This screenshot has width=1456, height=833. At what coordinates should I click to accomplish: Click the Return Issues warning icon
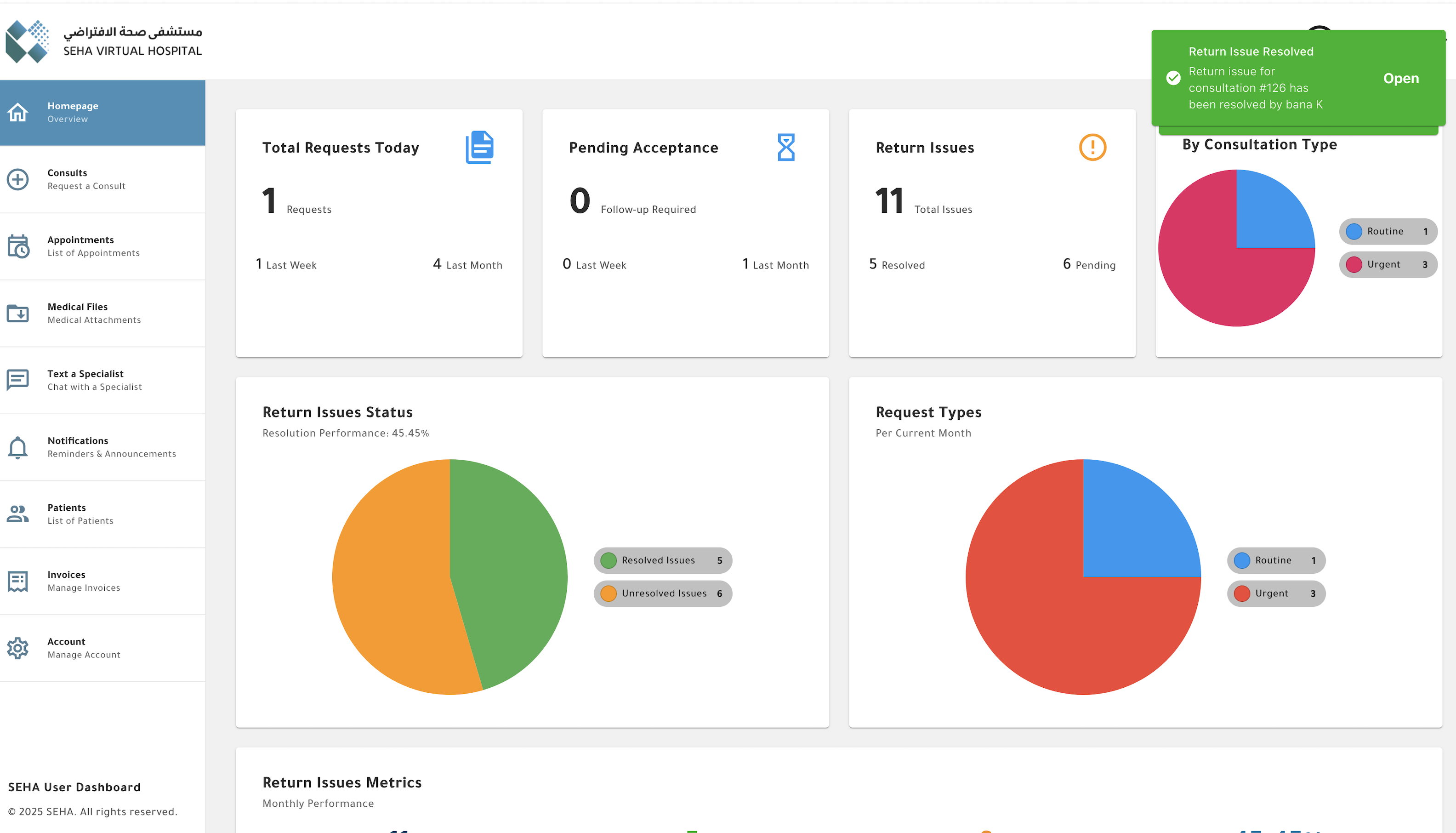1092,147
